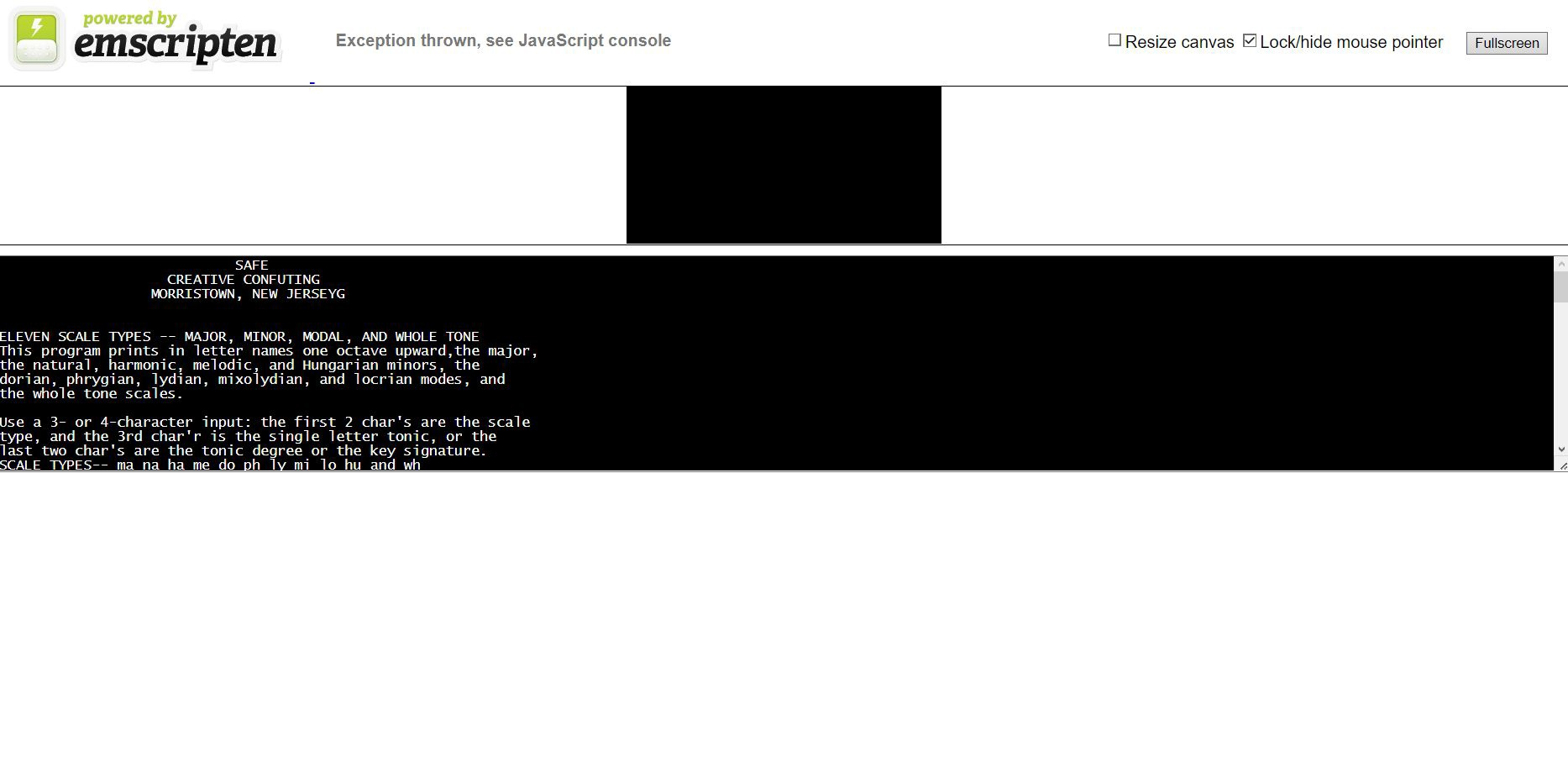
Task: Click the 'ELEVEN SCALE TYPES' heading line
Action: [x=240, y=336]
